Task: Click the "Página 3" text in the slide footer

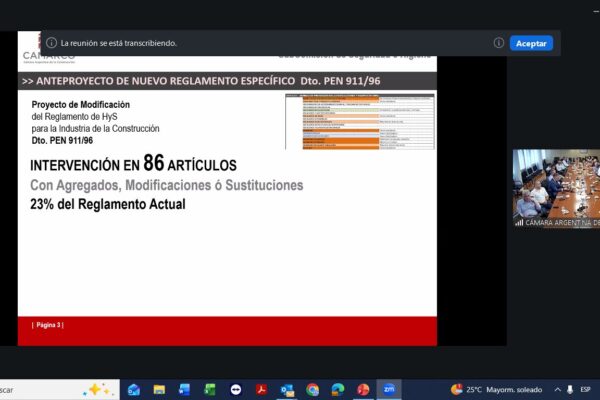Action: click(48, 325)
